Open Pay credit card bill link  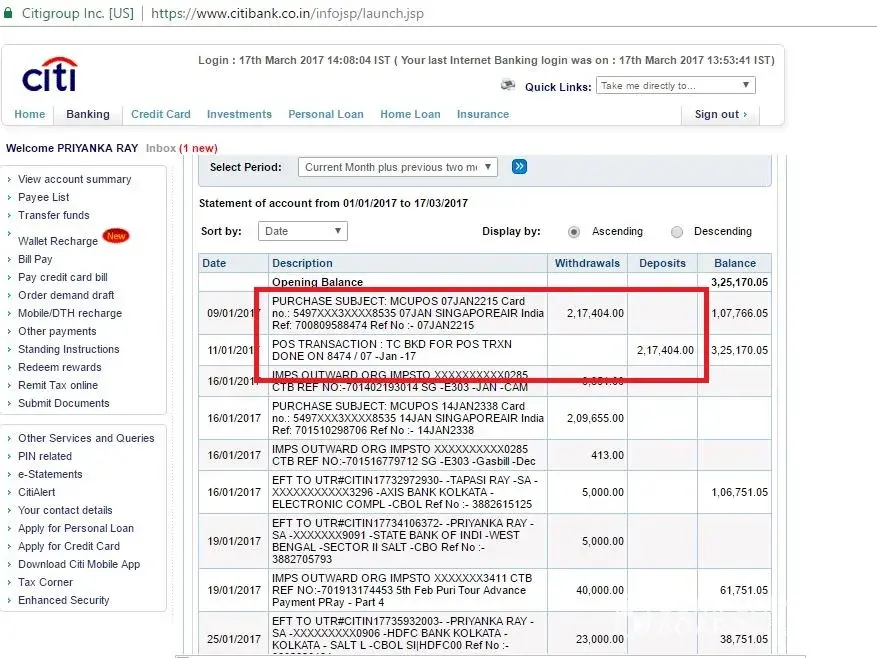pyautogui.click(x=62, y=277)
